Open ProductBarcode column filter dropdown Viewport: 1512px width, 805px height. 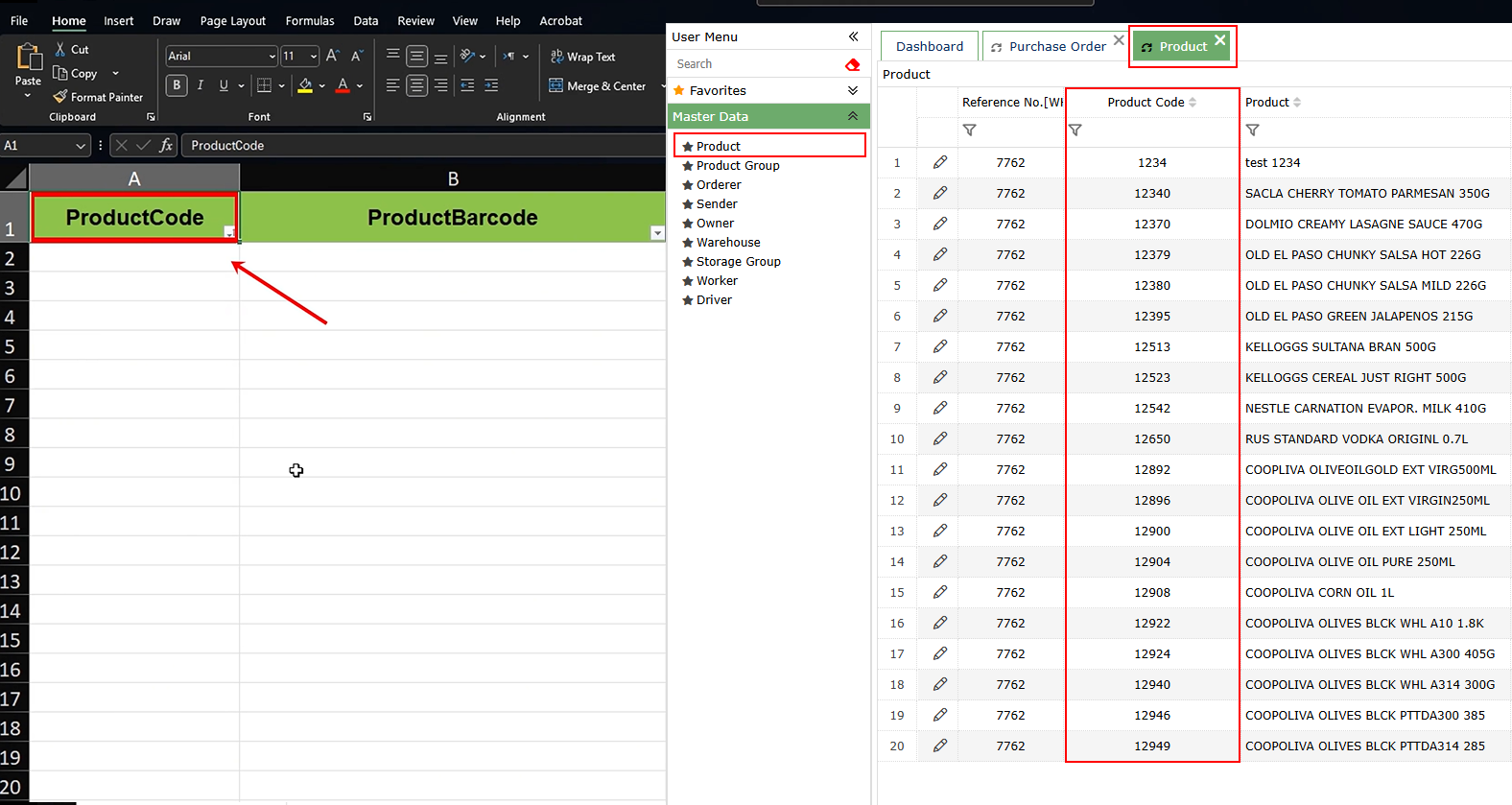coord(657,232)
